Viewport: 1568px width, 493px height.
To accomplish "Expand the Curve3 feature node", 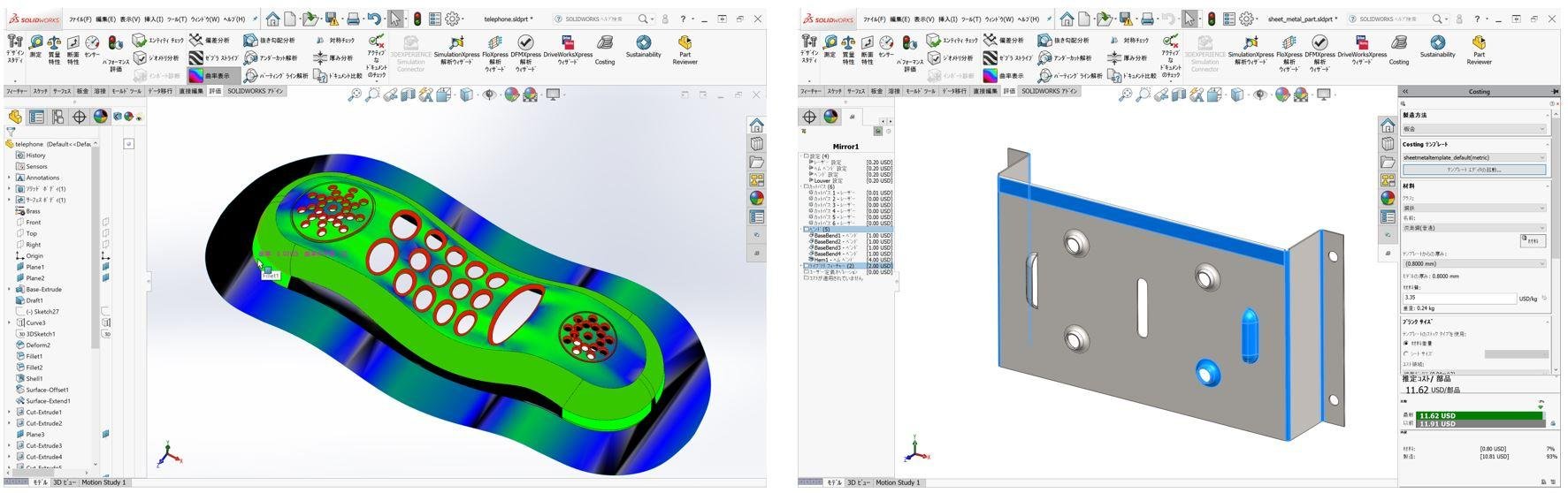I will tap(10, 322).
